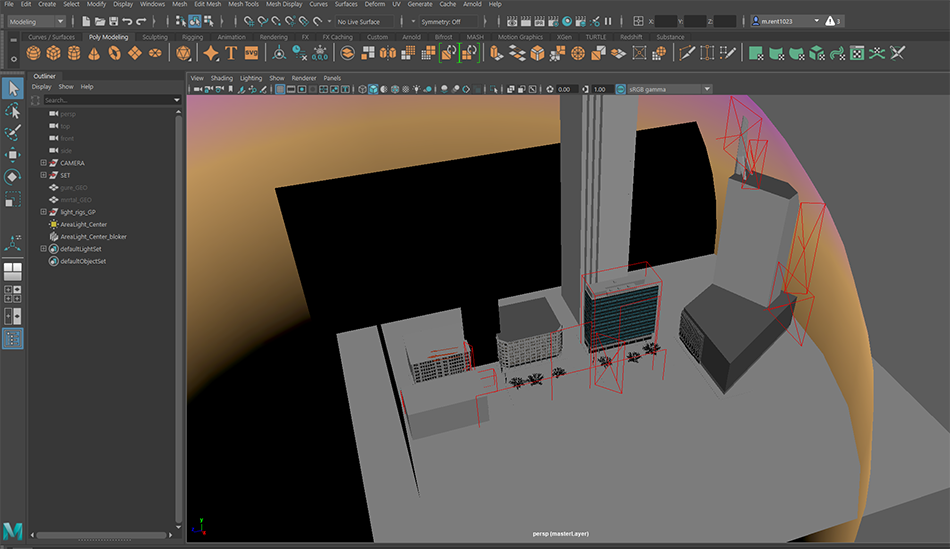Select AreaLight_Center_bloker in the Outliner

tap(93, 237)
